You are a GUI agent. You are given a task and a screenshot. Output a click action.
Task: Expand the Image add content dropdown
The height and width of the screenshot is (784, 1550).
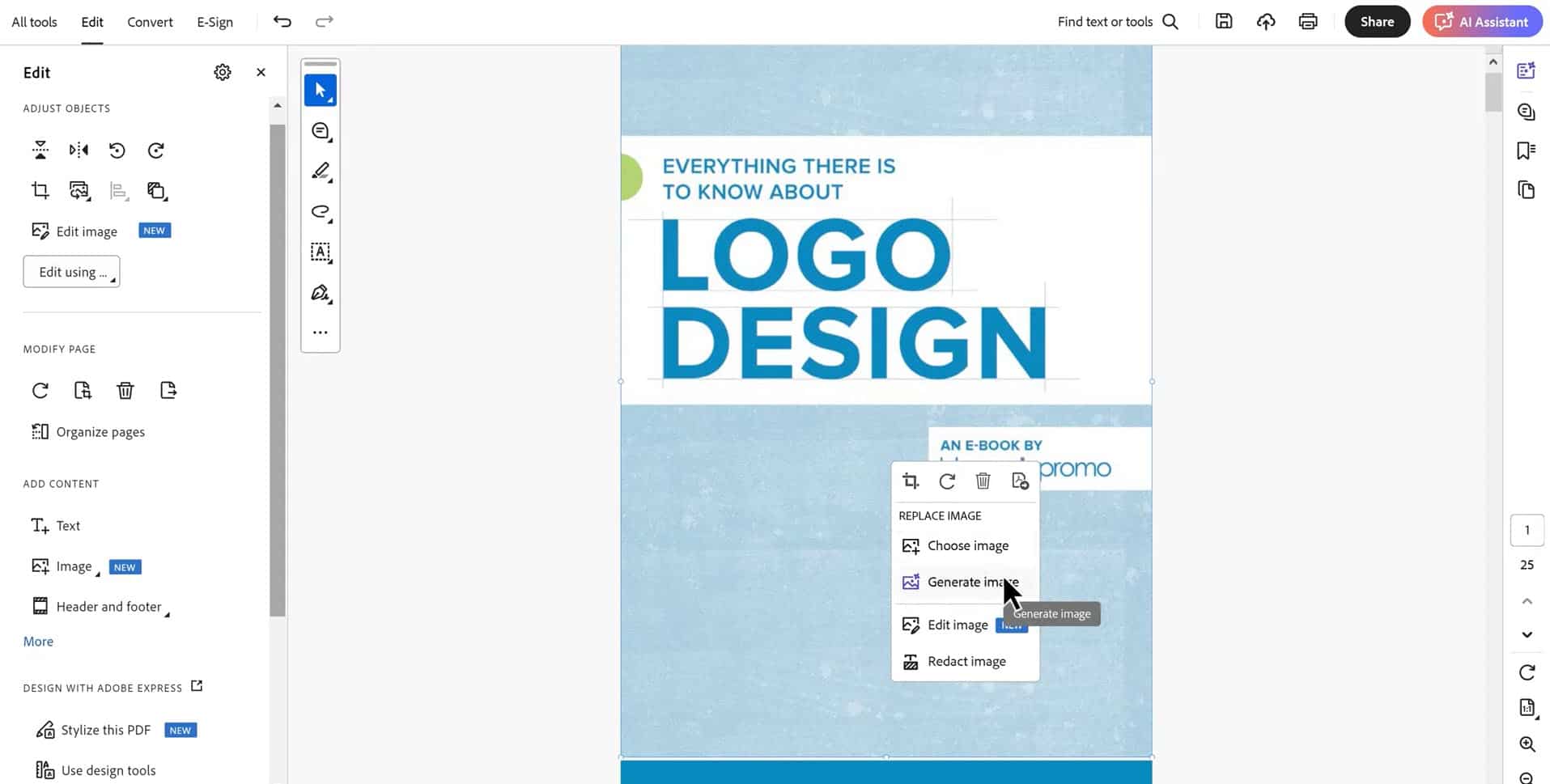pyautogui.click(x=74, y=567)
